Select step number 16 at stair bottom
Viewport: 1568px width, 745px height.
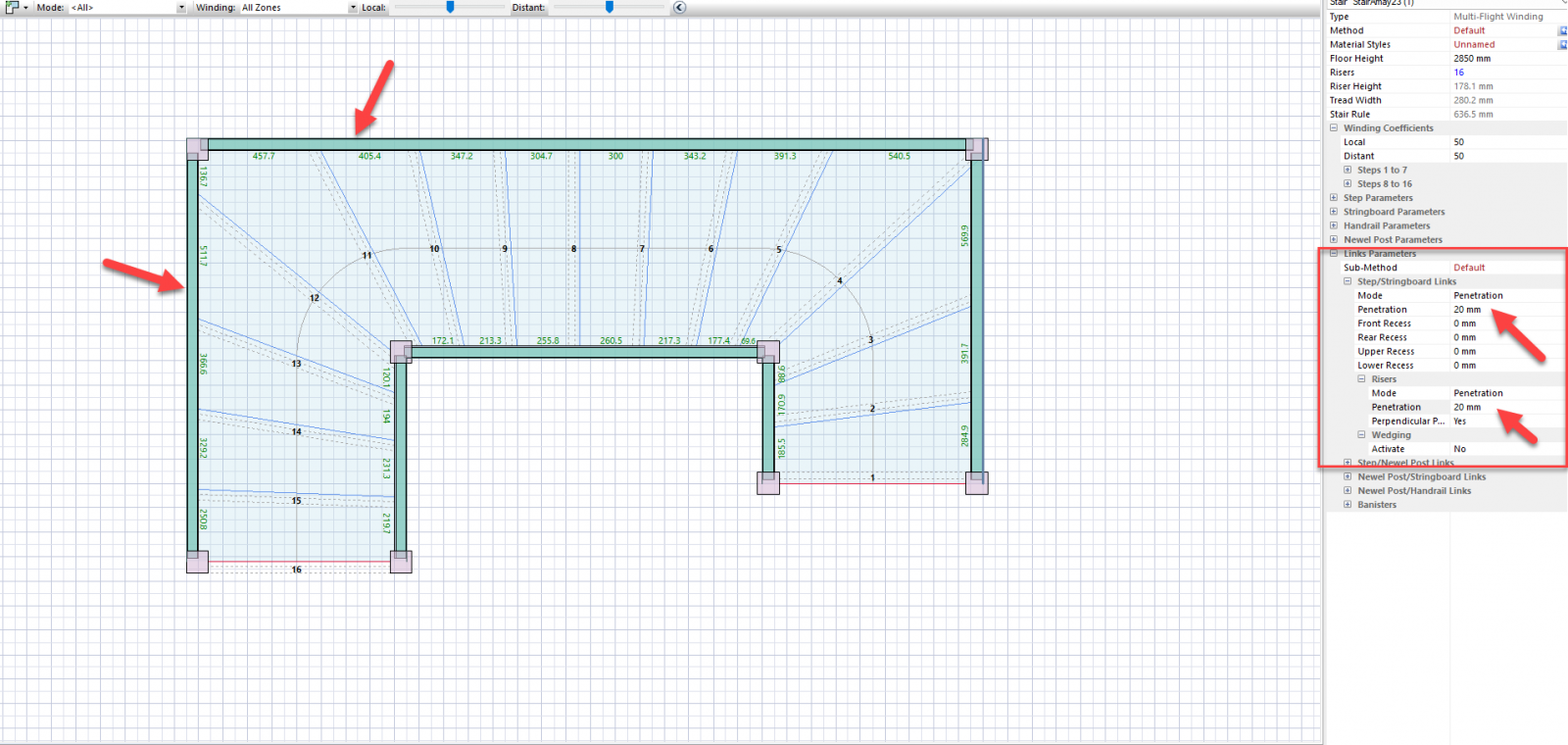pyautogui.click(x=296, y=570)
